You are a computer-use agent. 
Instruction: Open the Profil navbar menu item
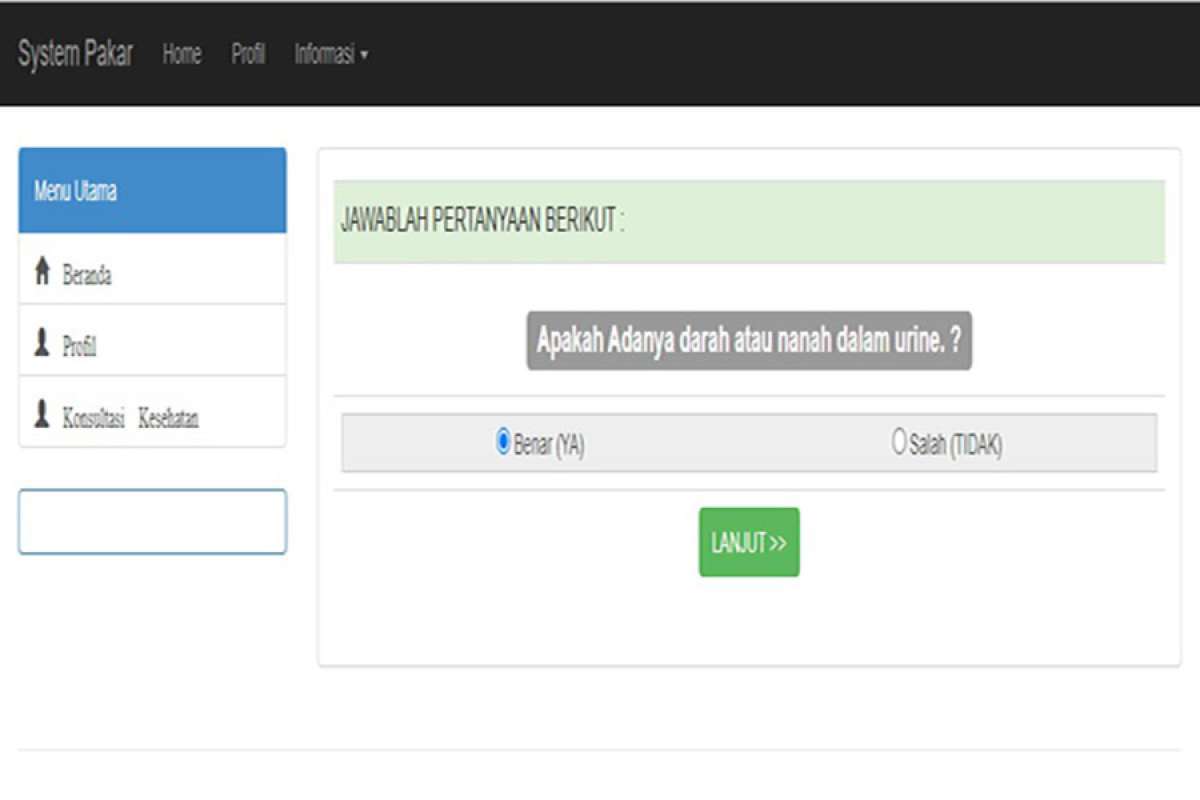click(248, 55)
